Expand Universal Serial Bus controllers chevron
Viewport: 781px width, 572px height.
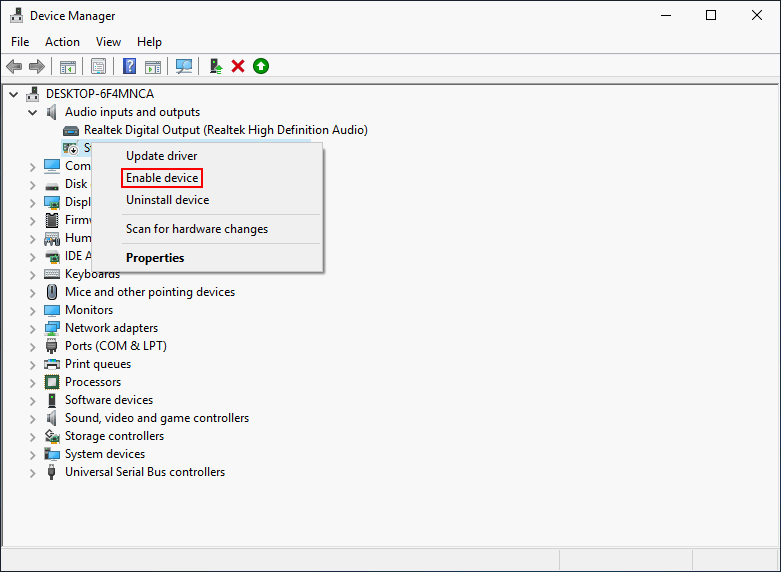click(33, 472)
